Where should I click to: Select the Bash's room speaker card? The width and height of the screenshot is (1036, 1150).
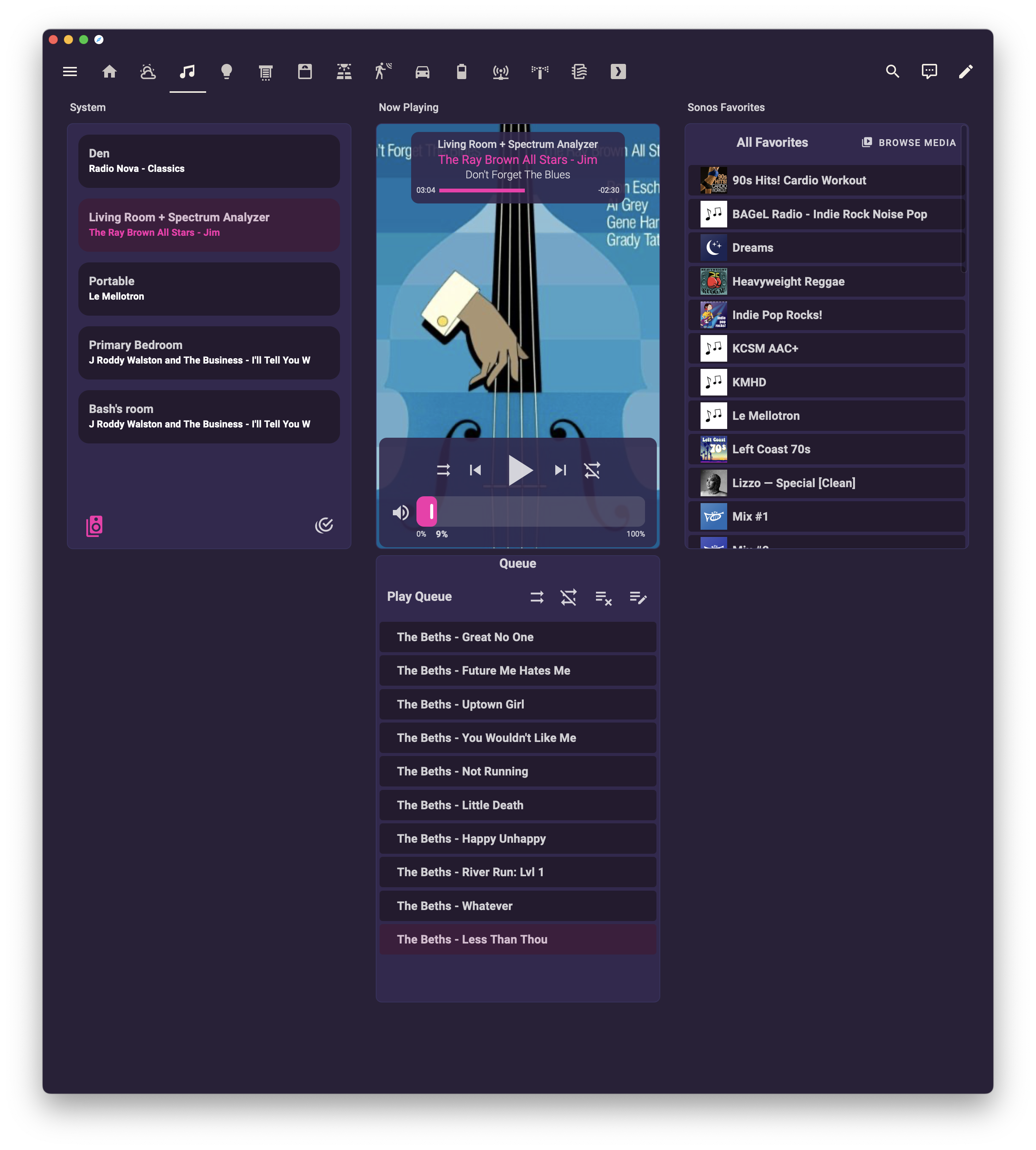pos(209,417)
